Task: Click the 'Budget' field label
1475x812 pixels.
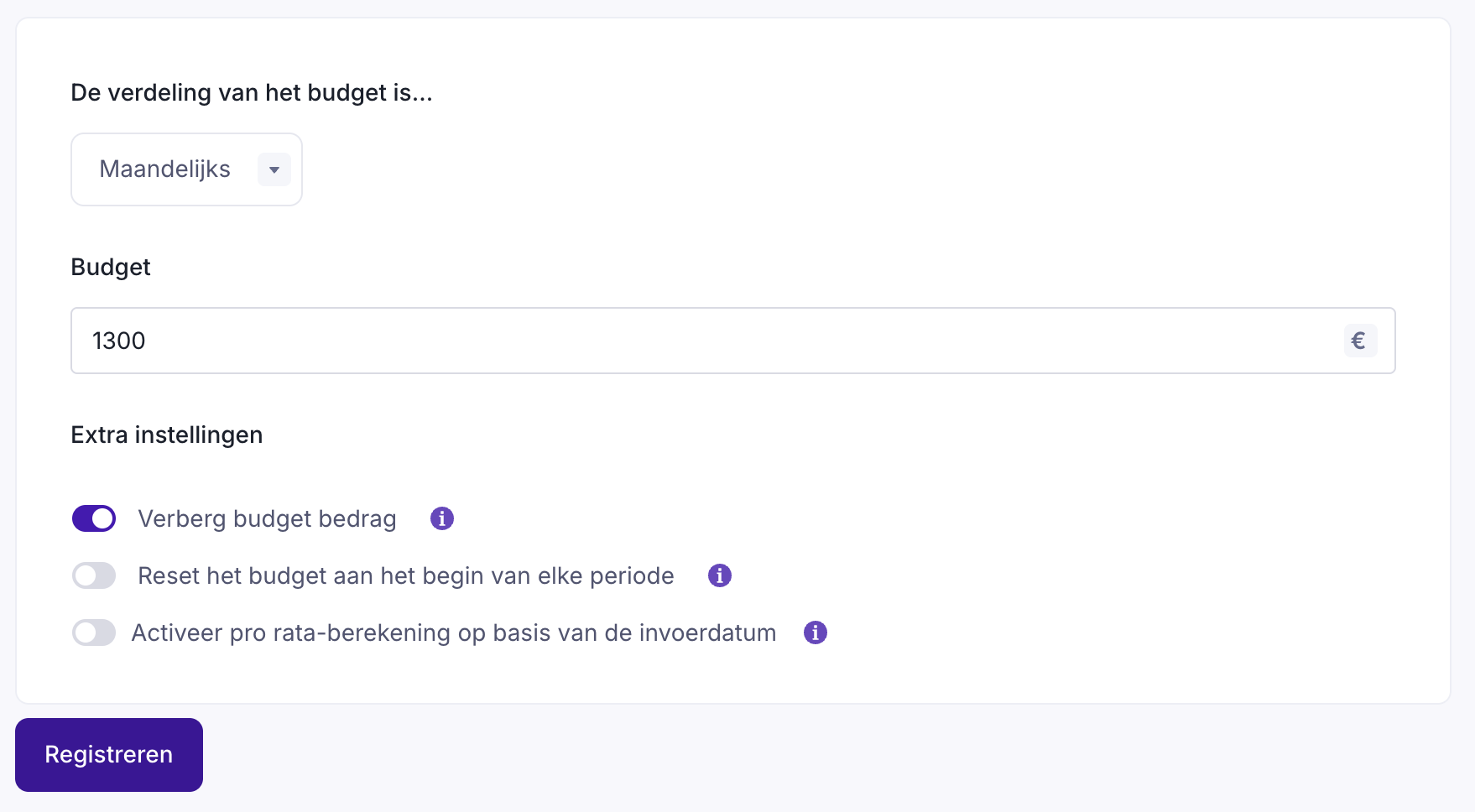Action: click(111, 267)
